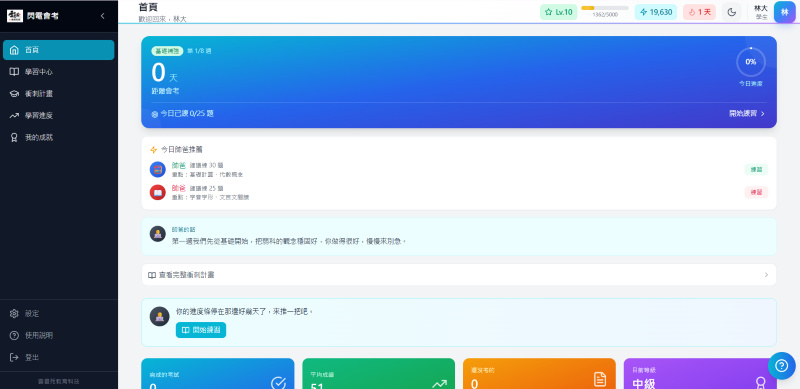Click the gear icon beside 設定

pos(14,313)
